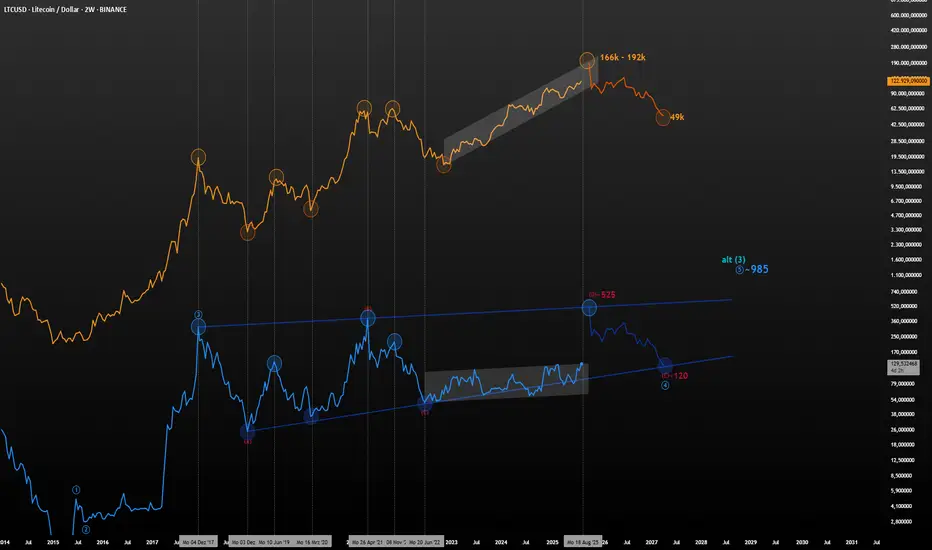Click the 250,000000 price scale label
Screen dimensions: 932x550
(x=904, y=336)
